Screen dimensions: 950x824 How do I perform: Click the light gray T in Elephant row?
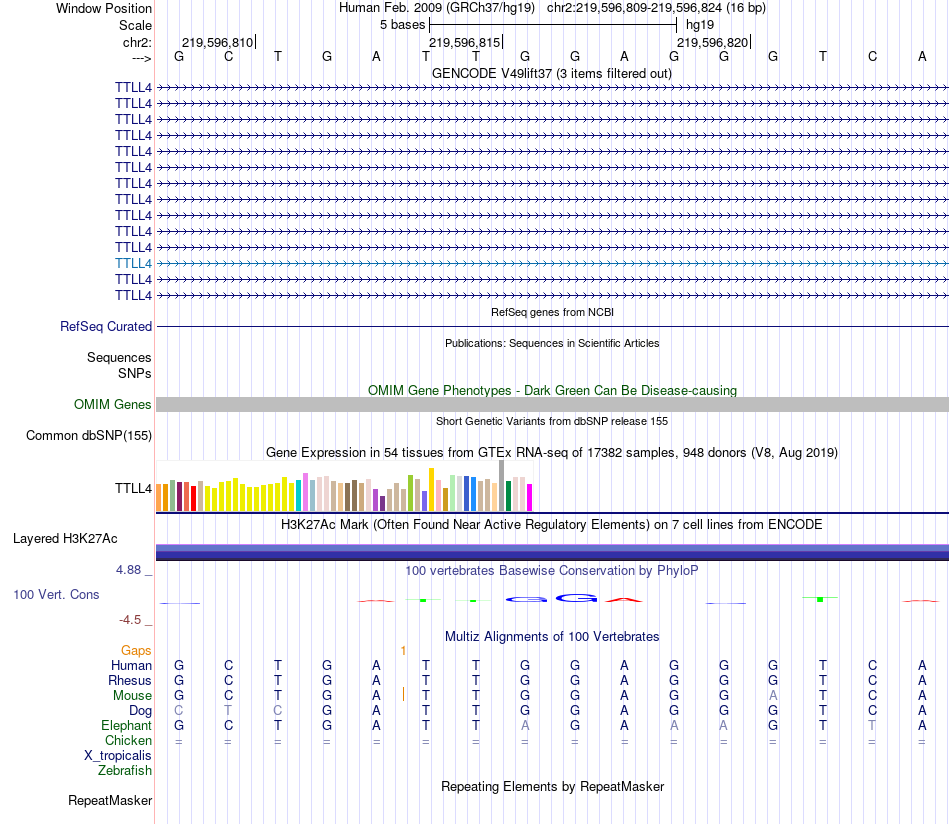872,726
